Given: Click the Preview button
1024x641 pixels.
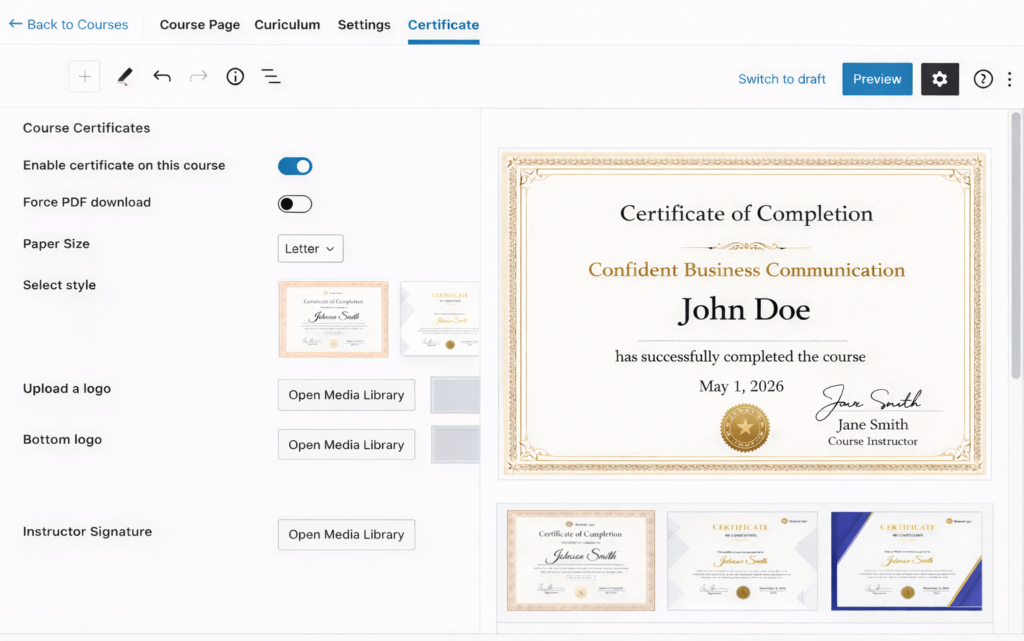Looking at the screenshot, I should [877, 78].
